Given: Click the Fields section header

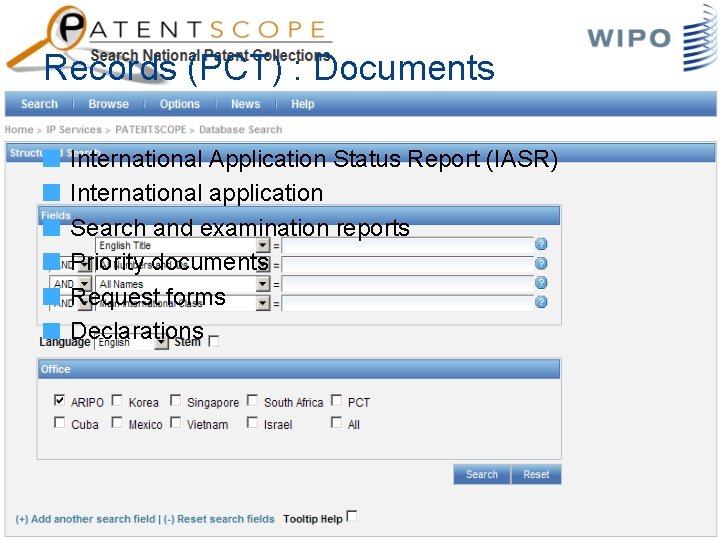Looking at the screenshot, I should click(x=299, y=215).
